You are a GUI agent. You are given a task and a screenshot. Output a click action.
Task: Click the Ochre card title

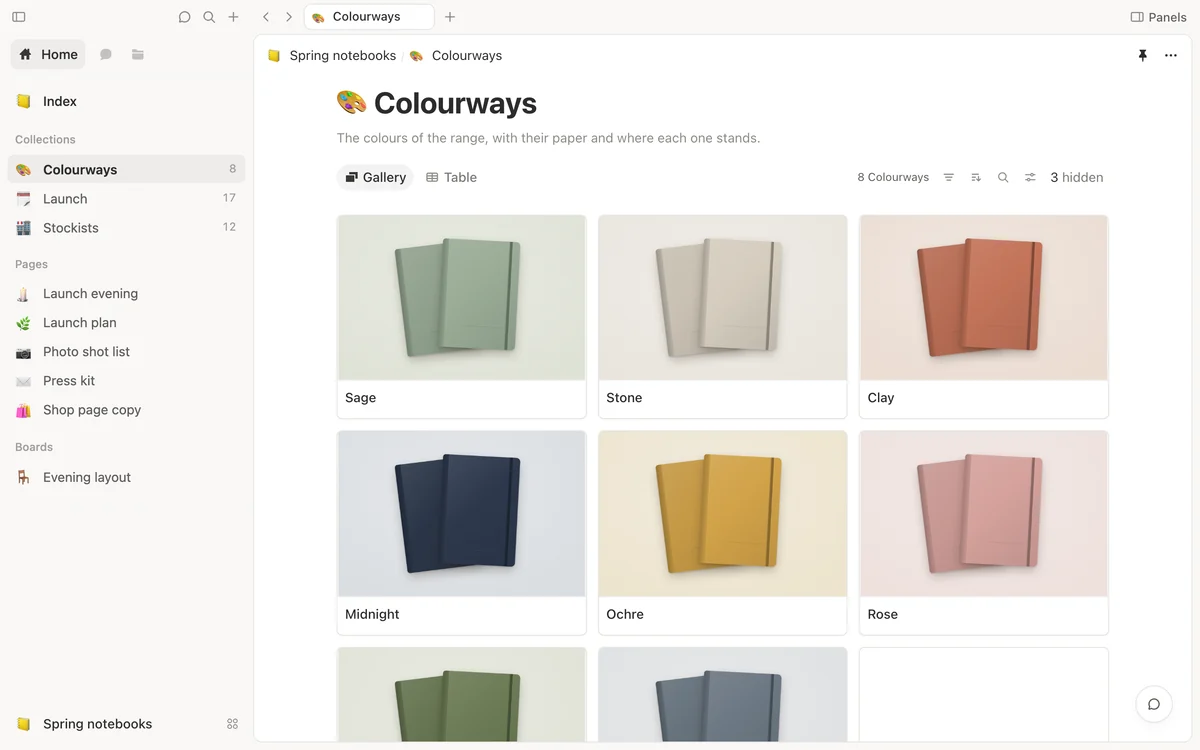(625, 614)
